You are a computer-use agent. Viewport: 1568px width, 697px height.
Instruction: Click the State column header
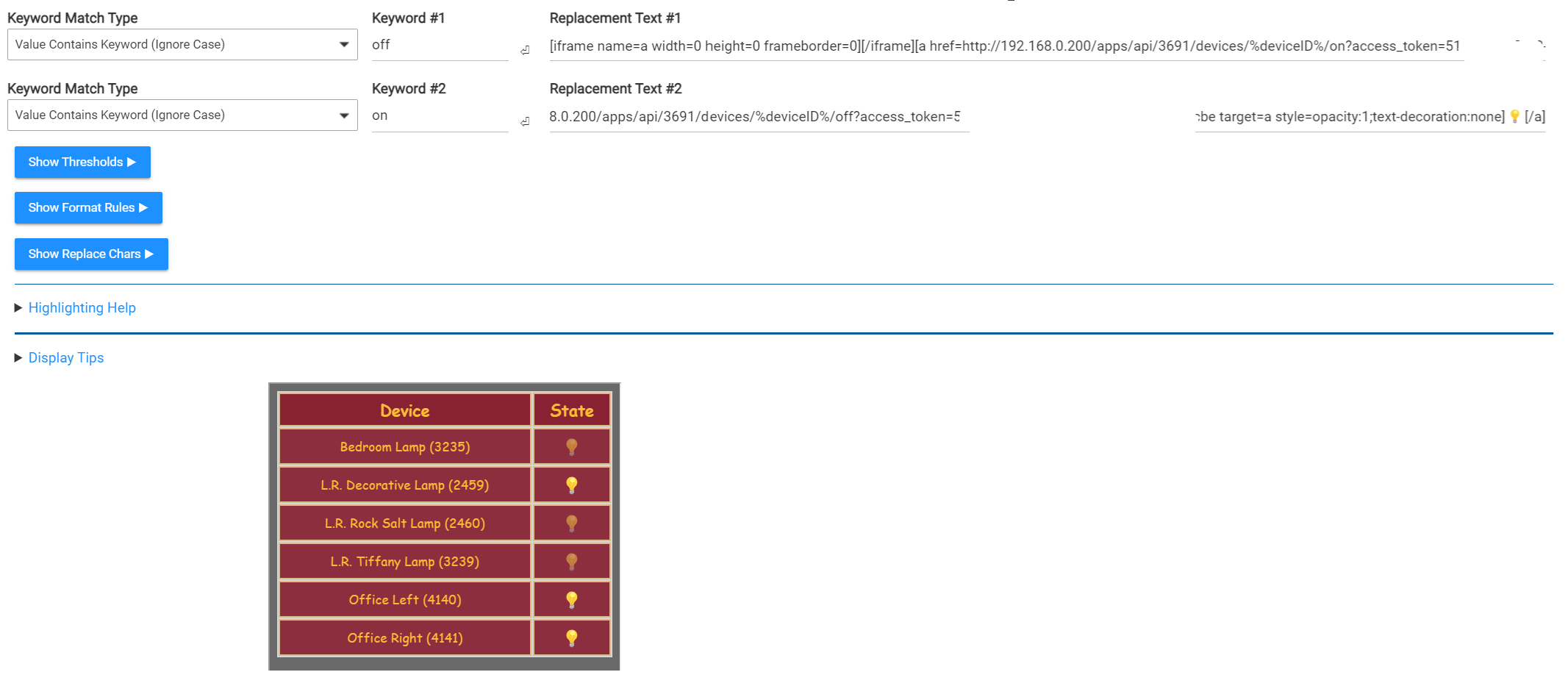pos(572,410)
